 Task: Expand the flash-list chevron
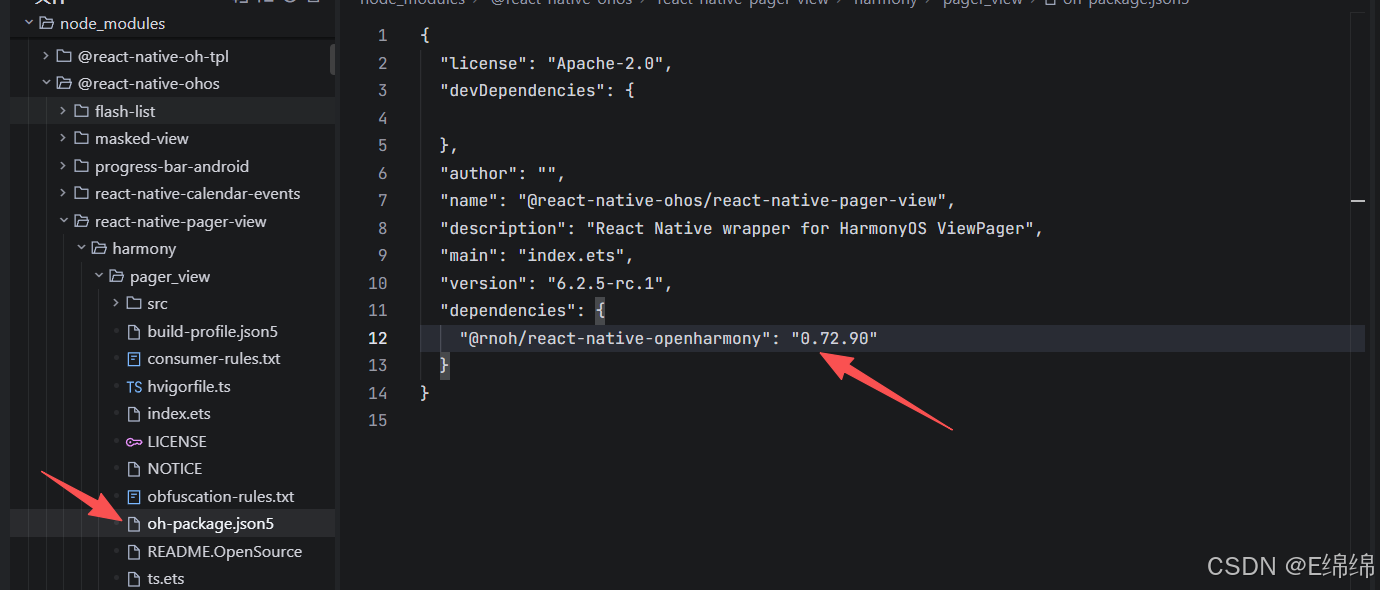tap(63, 111)
